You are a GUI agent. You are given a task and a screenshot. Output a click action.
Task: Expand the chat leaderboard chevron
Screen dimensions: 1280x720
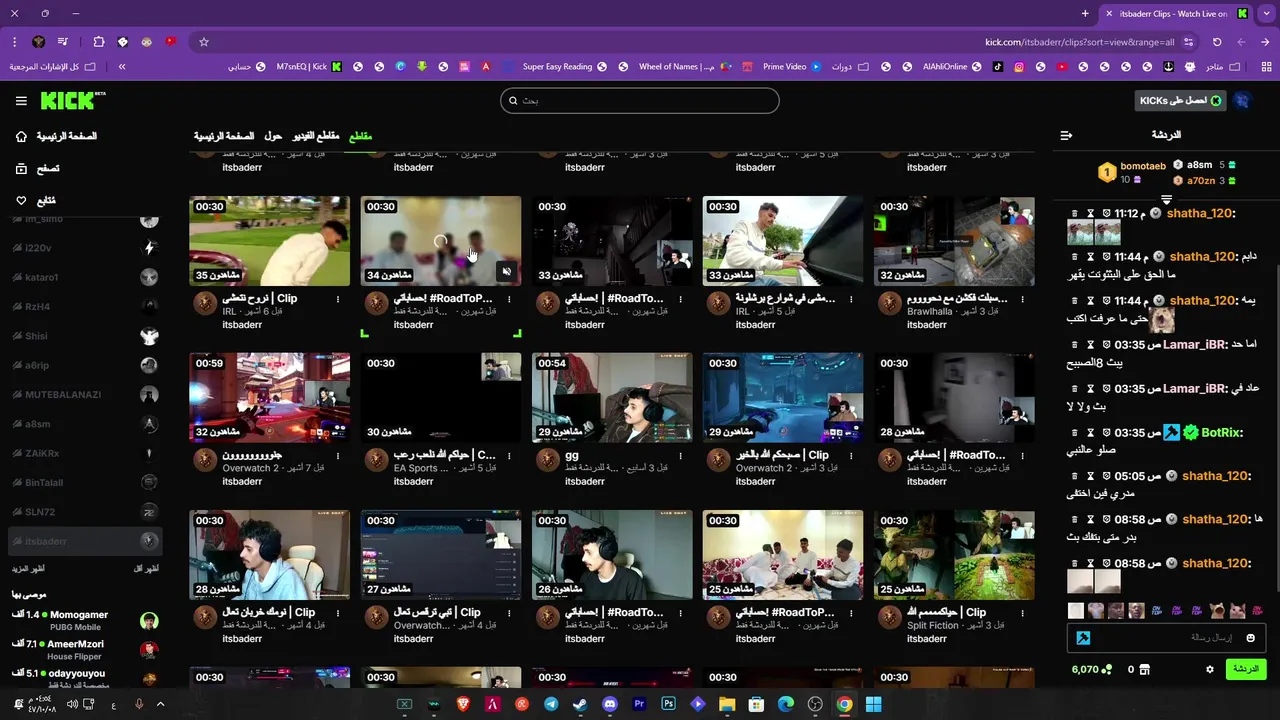tap(1166, 200)
